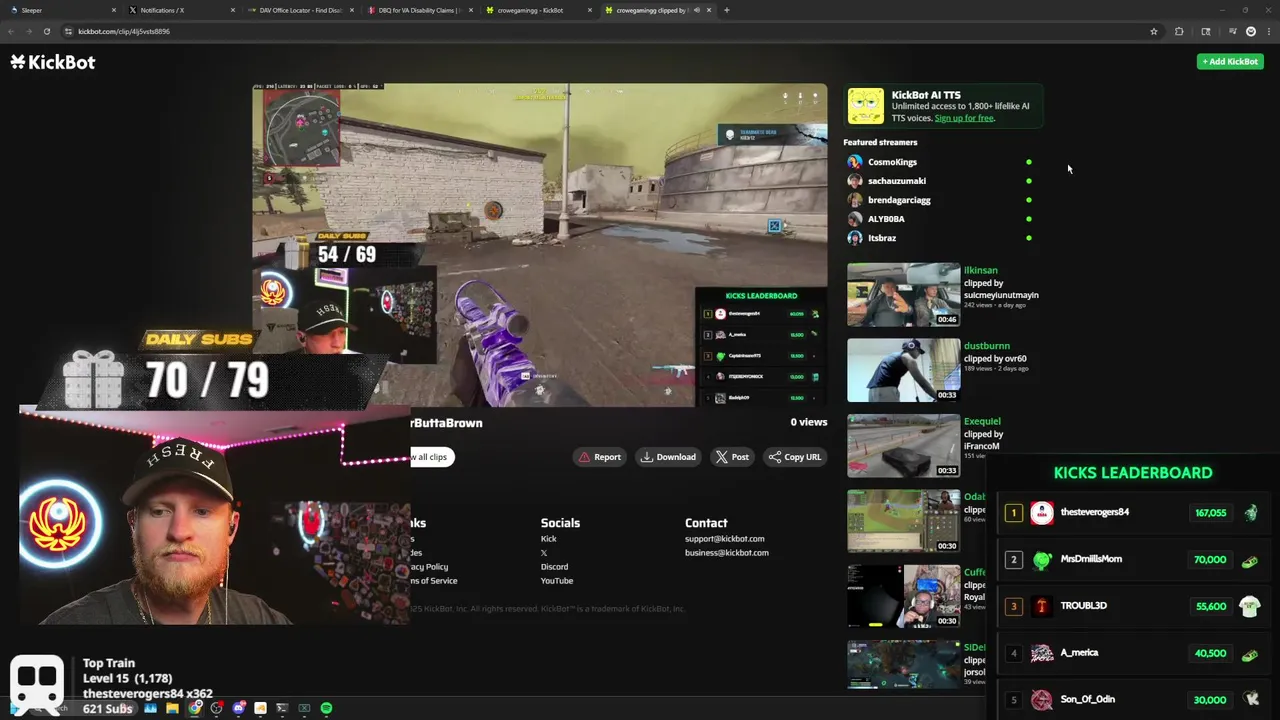The width and height of the screenshot is (1280, 720).
Task: Open featured streamer ALYBOBA
Action: pyautogui.click(x=886, y=219)
